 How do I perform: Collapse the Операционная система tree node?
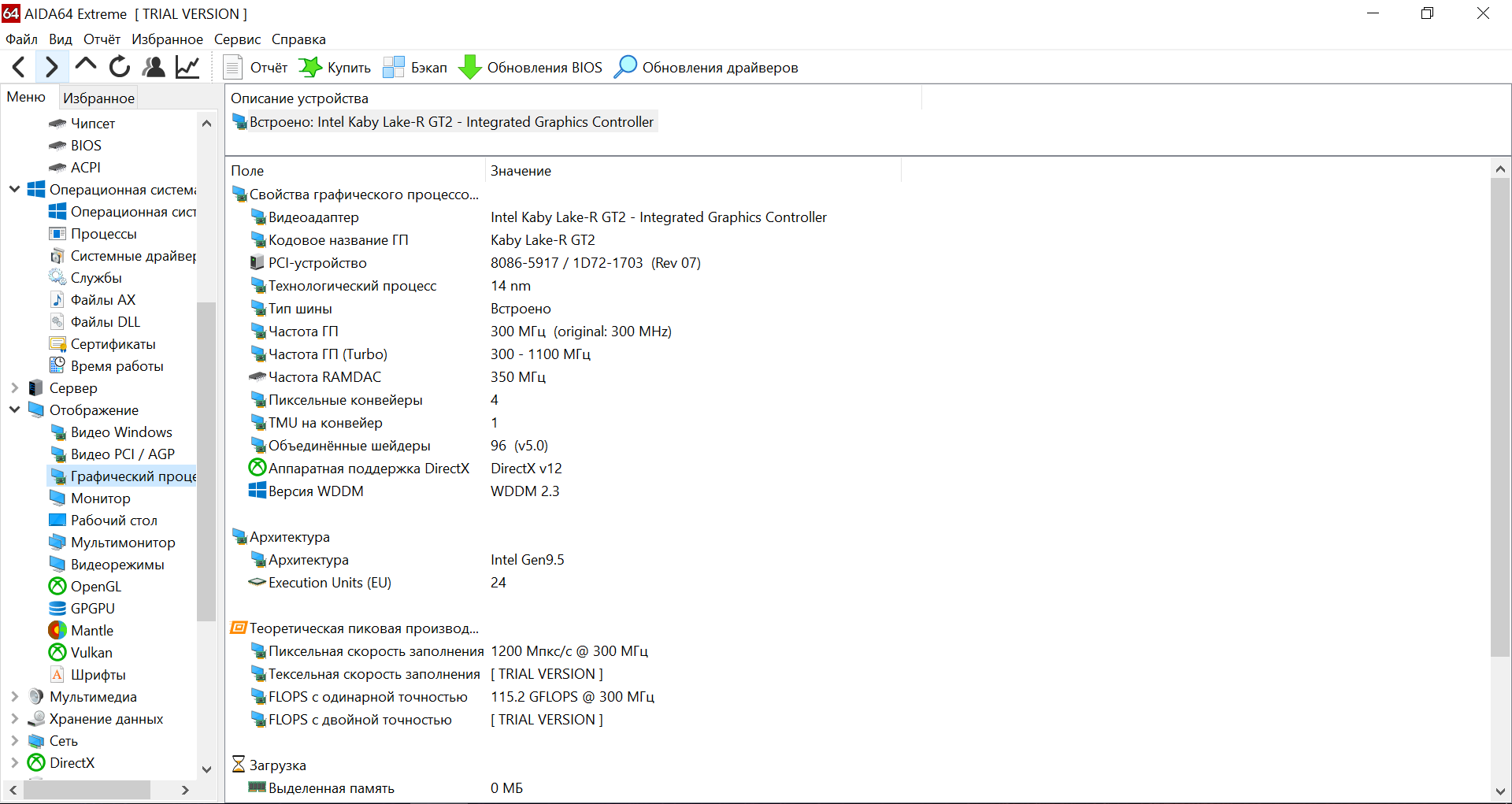(14, 189)
